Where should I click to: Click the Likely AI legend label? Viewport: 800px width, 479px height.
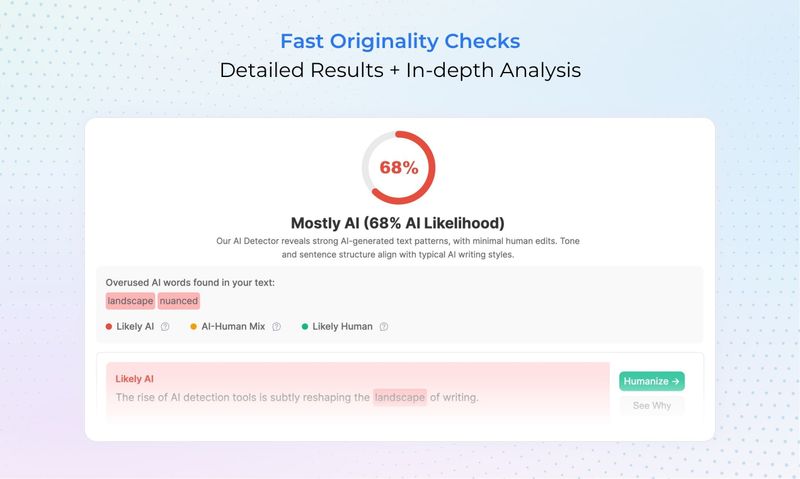pos(135,326)
